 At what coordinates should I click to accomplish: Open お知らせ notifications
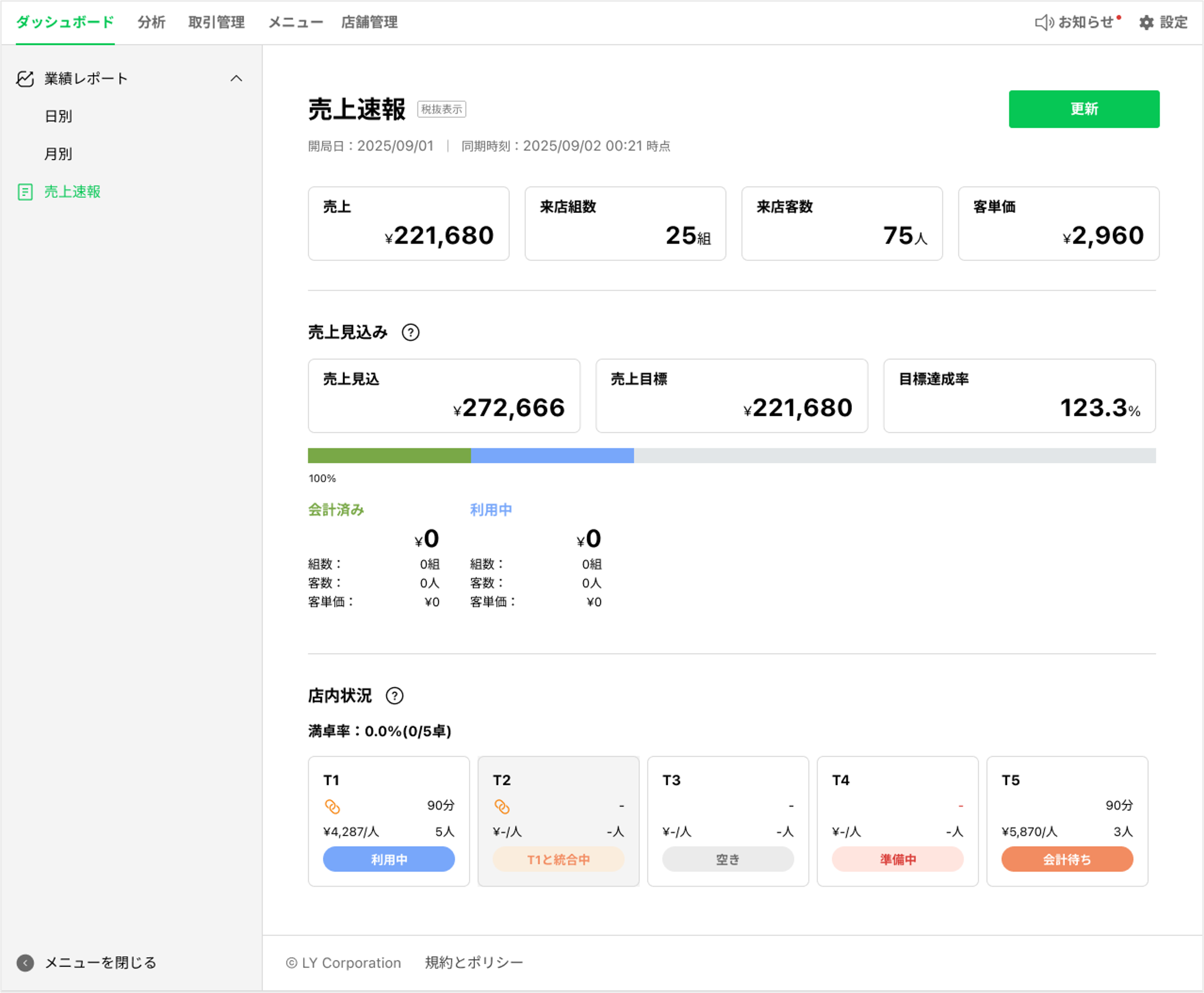1079,22
